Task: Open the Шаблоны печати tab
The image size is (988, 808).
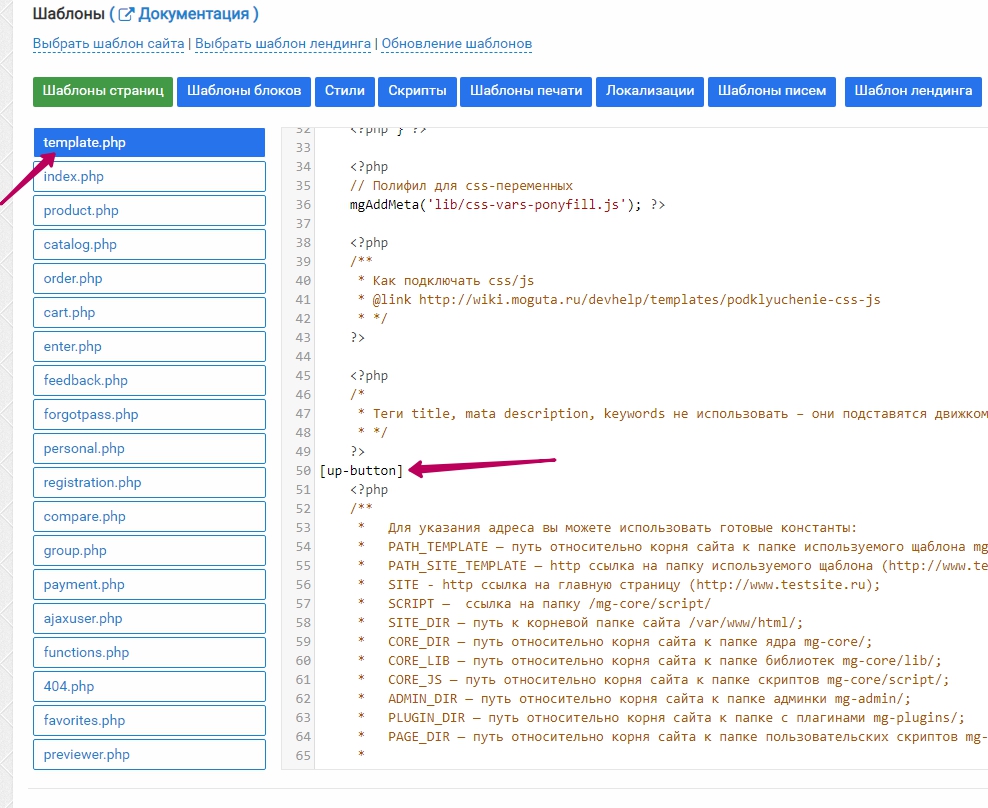Action: coord(526,91)
